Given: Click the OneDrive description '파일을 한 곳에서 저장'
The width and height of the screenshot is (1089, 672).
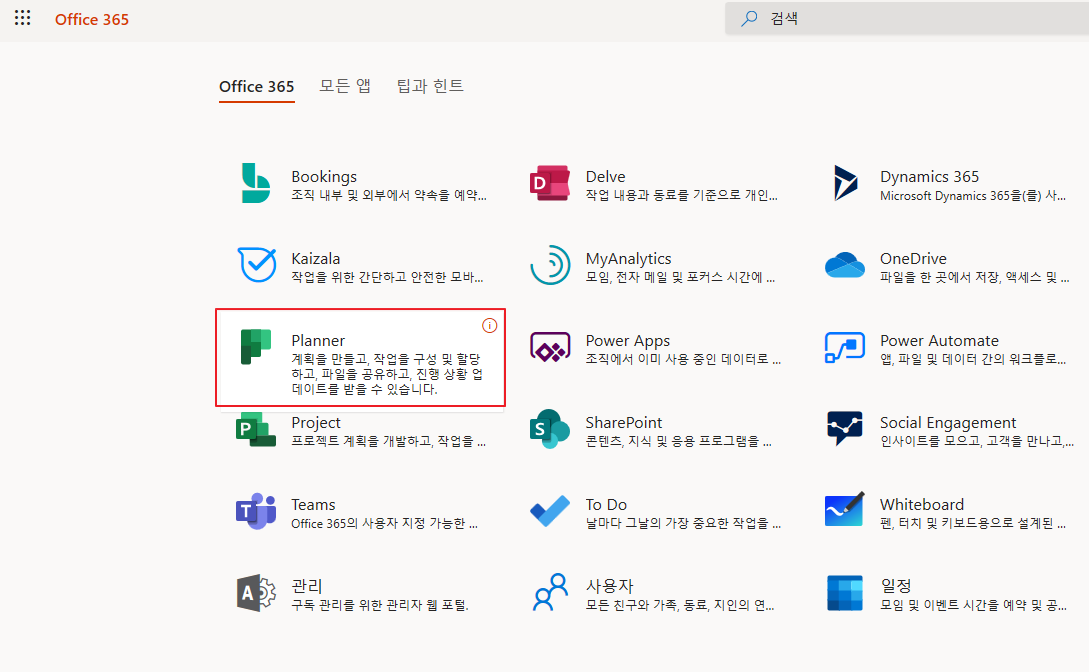Looking at the screenshot, I should (x=974, y=278).
